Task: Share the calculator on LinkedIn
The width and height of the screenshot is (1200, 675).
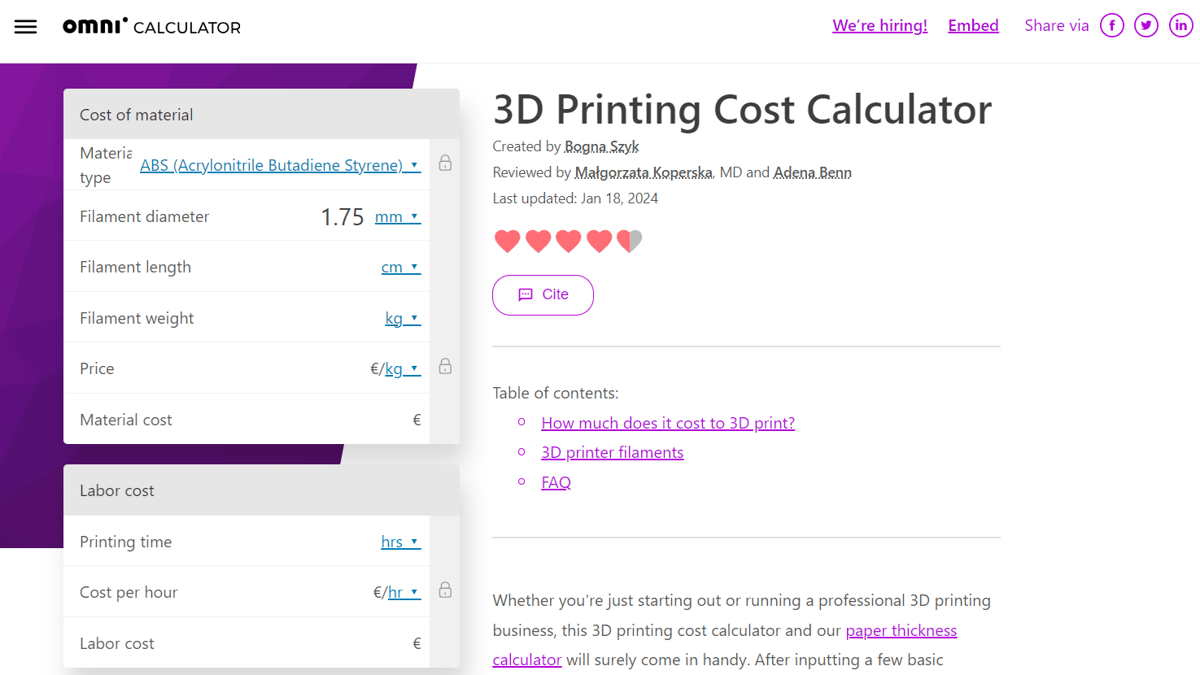Action: (x=1181, y=25)
